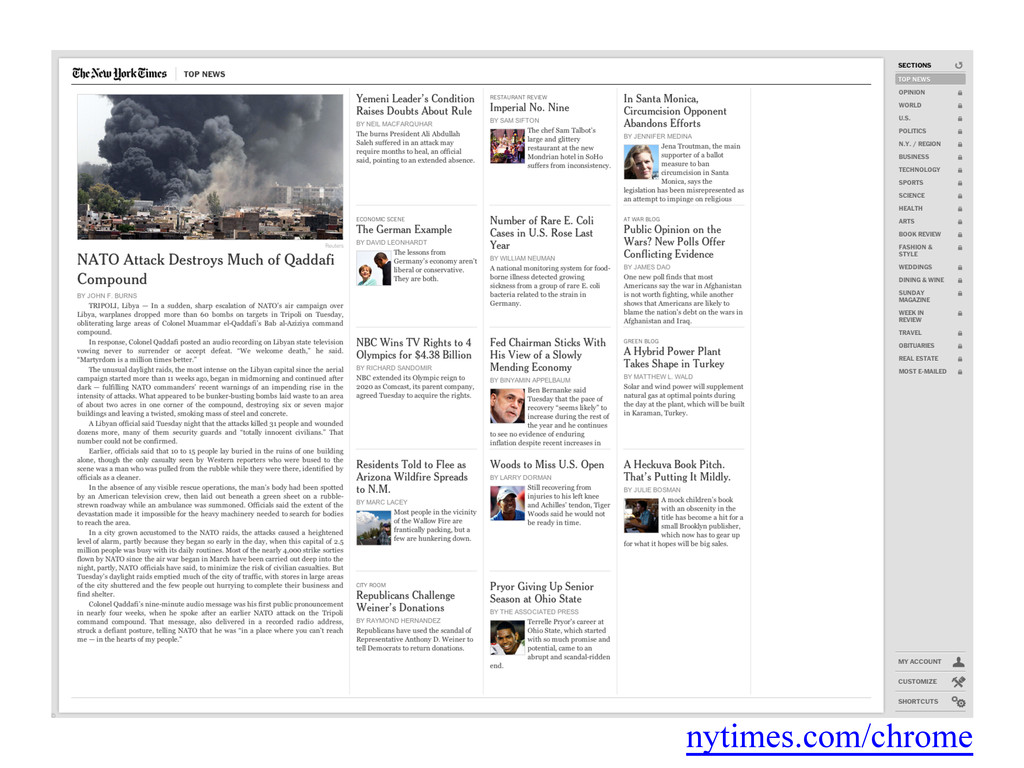Open Santa Monica Circumcision Opponent headline

[675, 111]
